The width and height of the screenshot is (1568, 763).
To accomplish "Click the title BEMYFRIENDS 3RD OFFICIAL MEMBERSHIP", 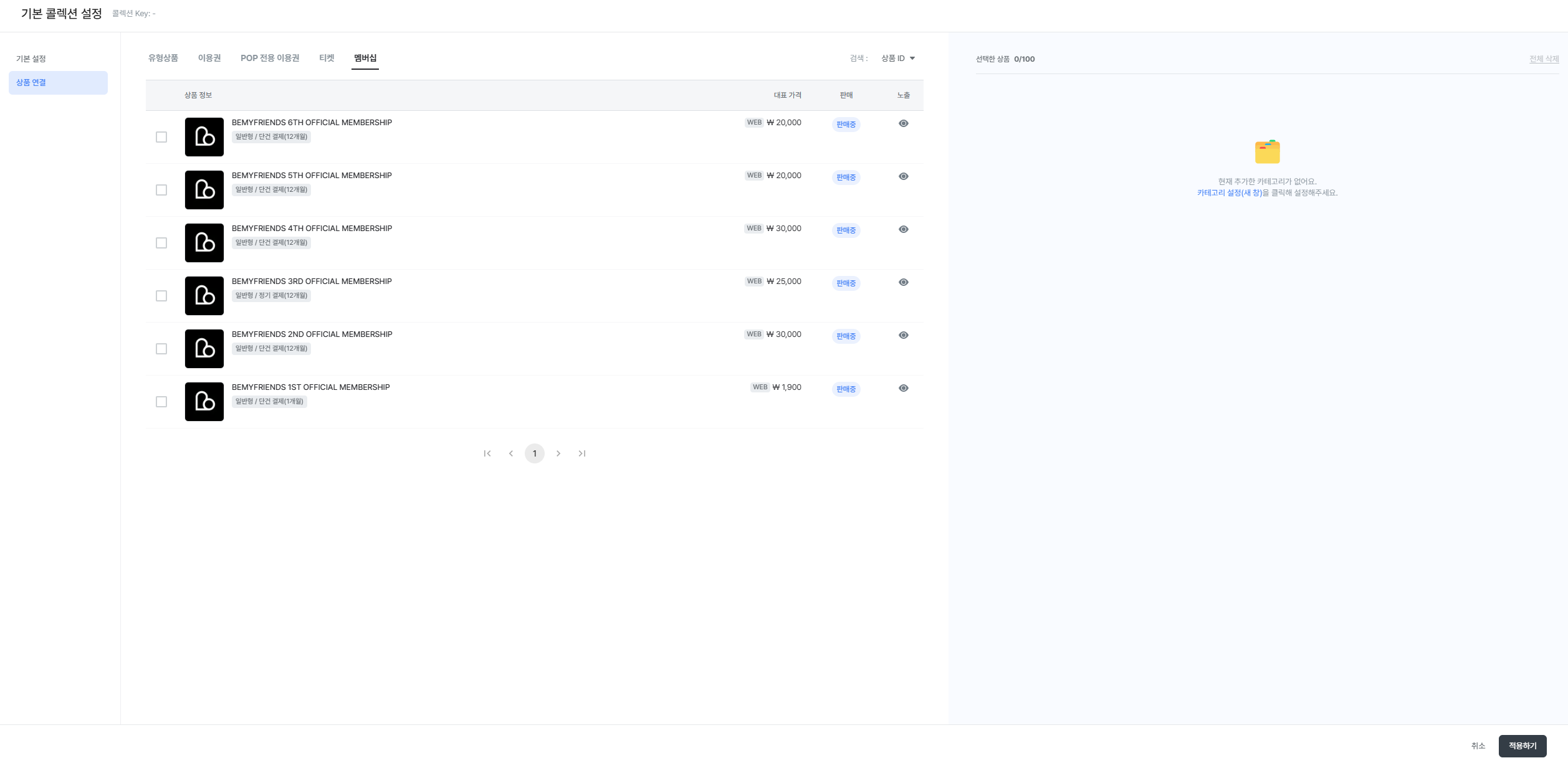I will click(312, 282).
